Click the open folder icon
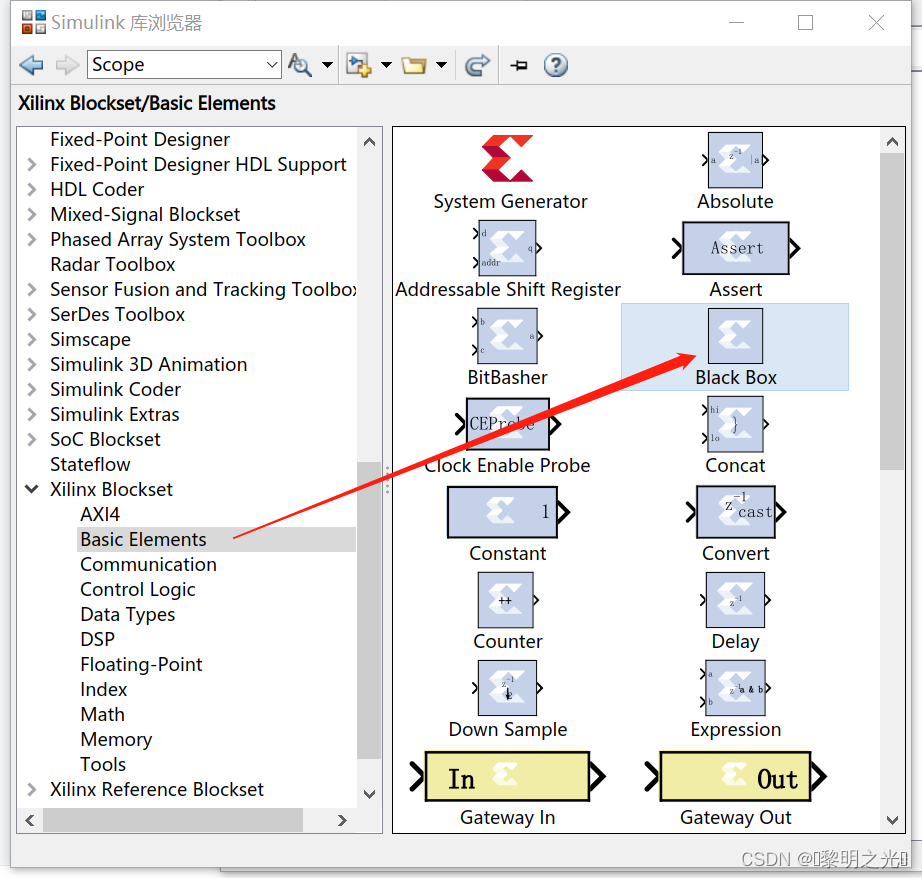Viewport: 922px width, 878px height. 414,65
